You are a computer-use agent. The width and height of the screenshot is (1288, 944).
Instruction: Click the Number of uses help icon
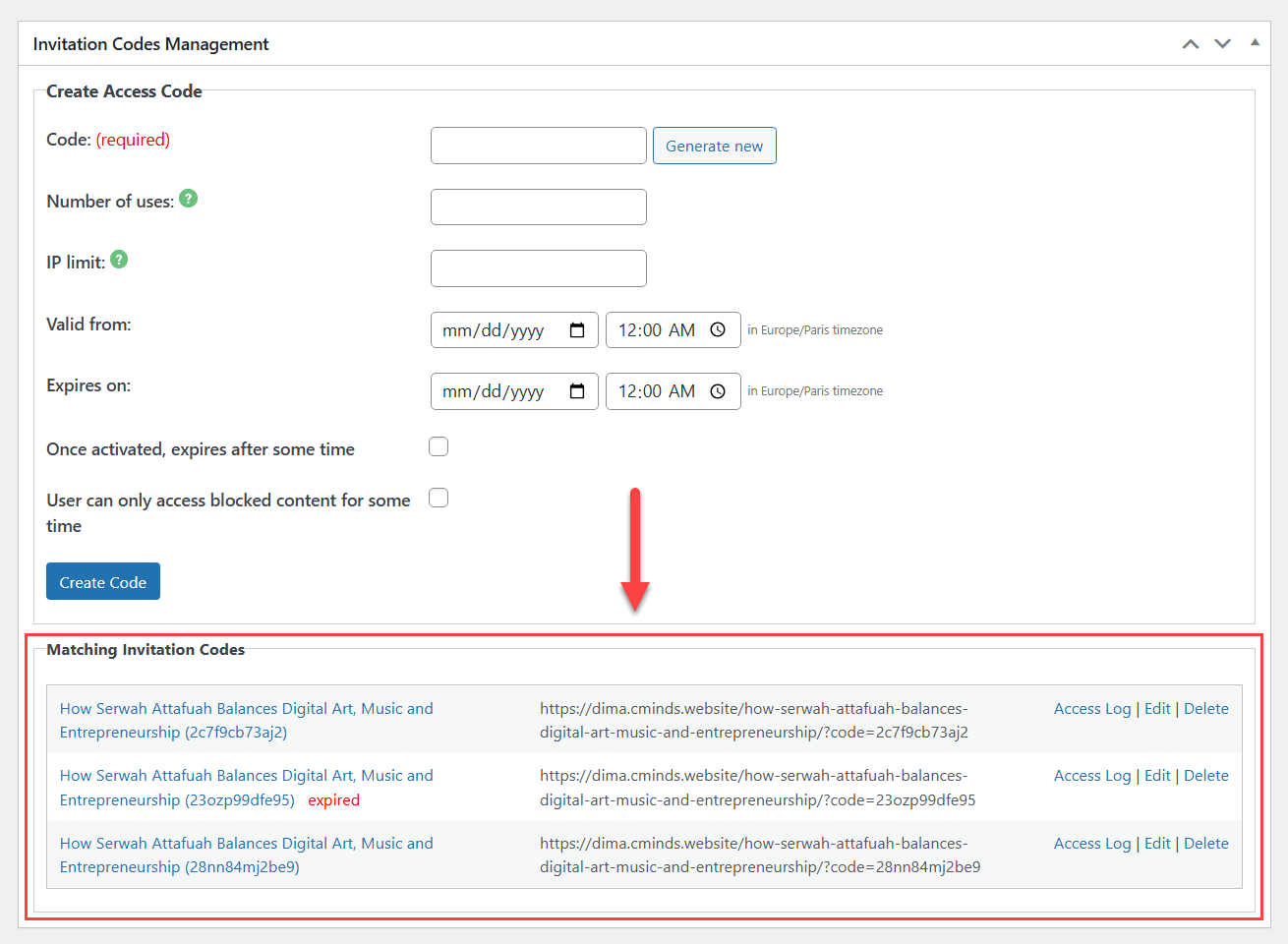pyautogui.click(x=189, y=199)
